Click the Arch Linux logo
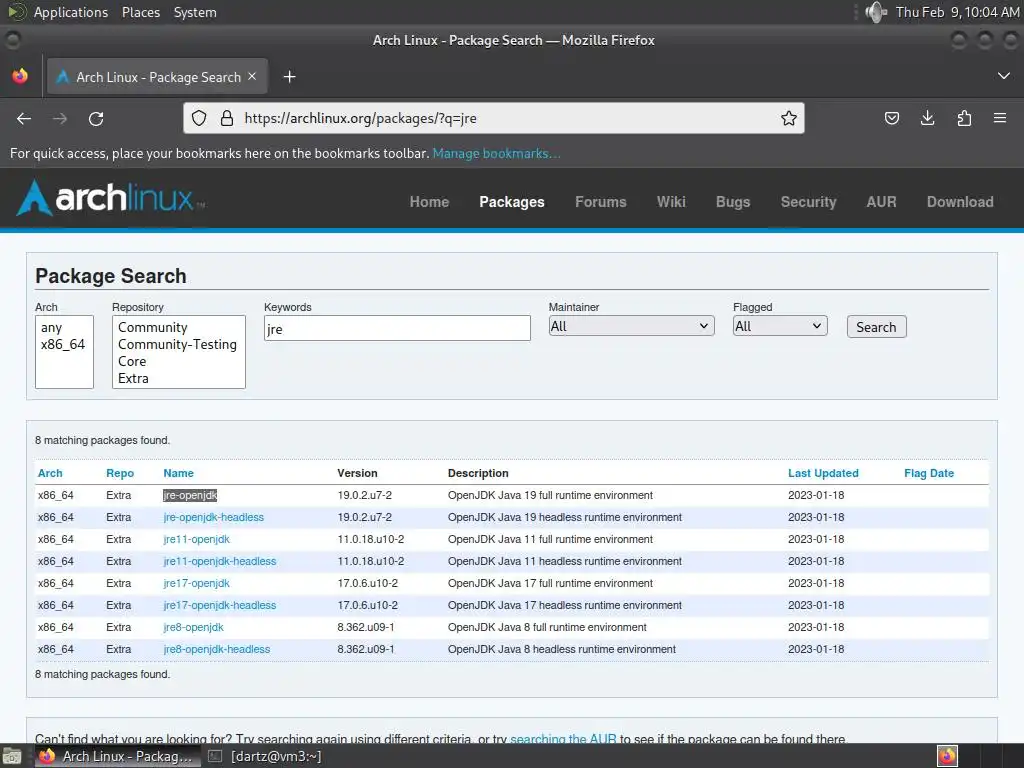 pyautogui.click(x=110, y=198)
